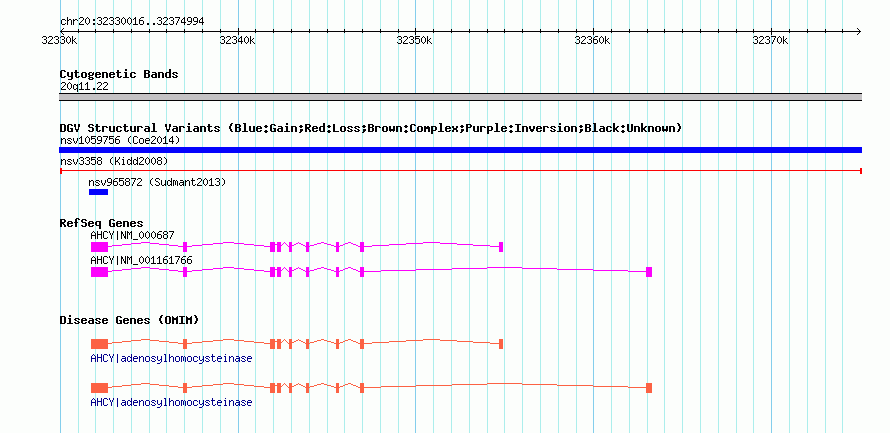Open the nsv965872 (Sudmant2013) variant label
Image resolution: width=890 pixels, height=433 pixels.
pyautogui.click(x=157, y=182)
